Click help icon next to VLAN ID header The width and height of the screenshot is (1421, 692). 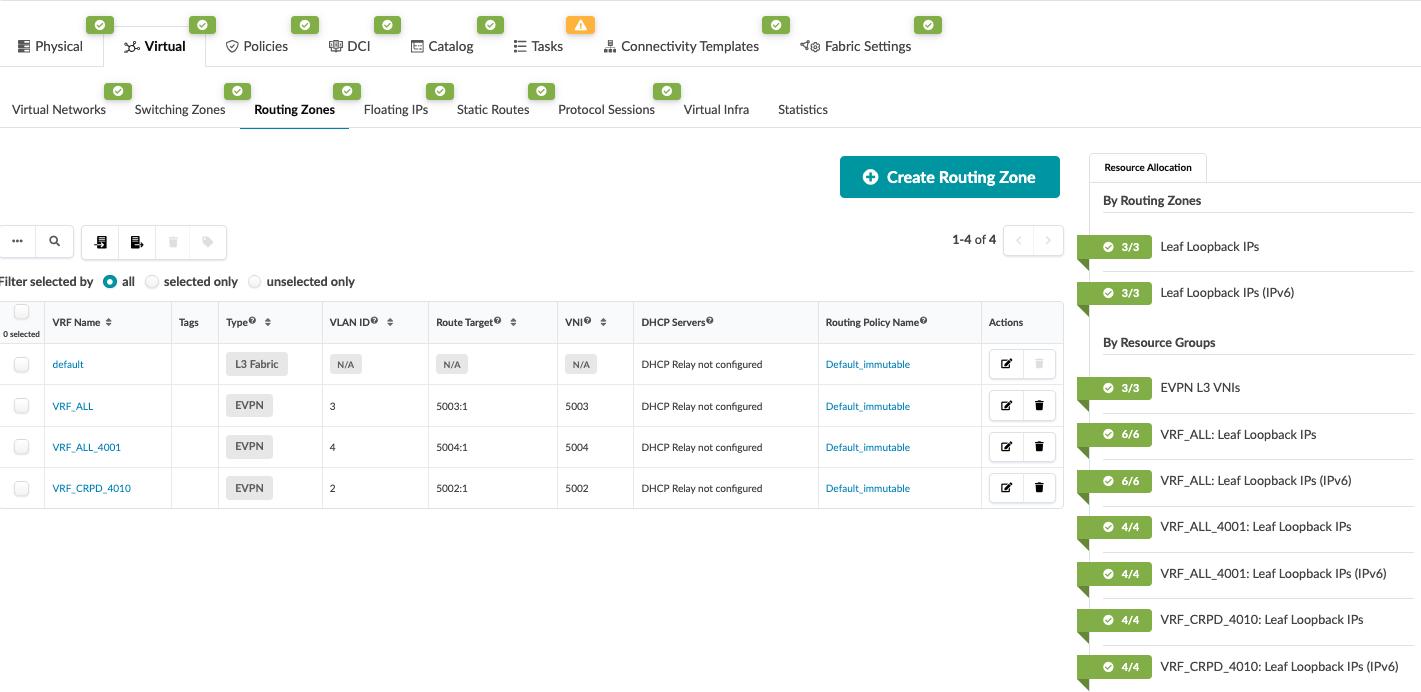coord(374,321)
